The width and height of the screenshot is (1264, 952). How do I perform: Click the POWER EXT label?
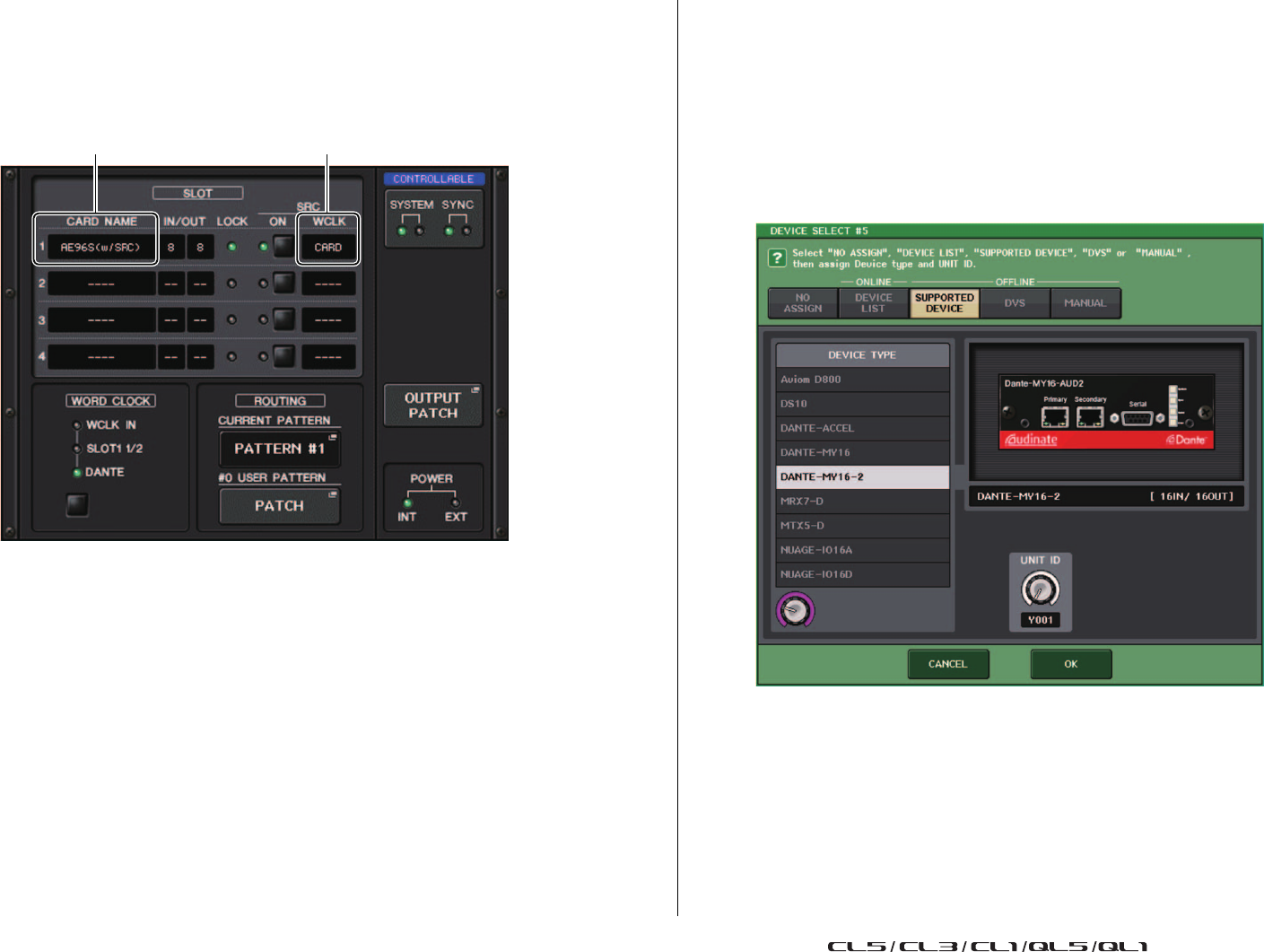[456, 517]
